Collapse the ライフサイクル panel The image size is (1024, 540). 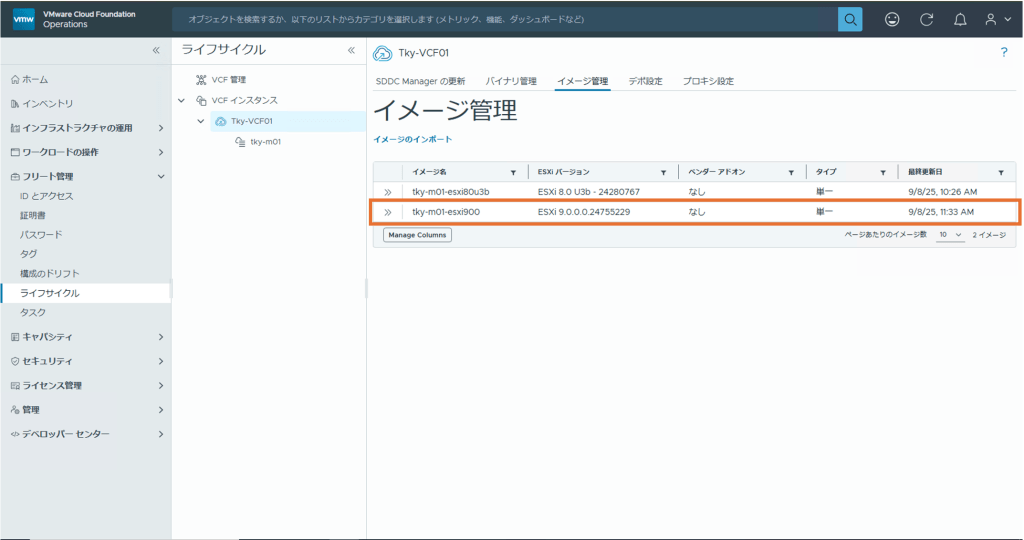(351, 50)
